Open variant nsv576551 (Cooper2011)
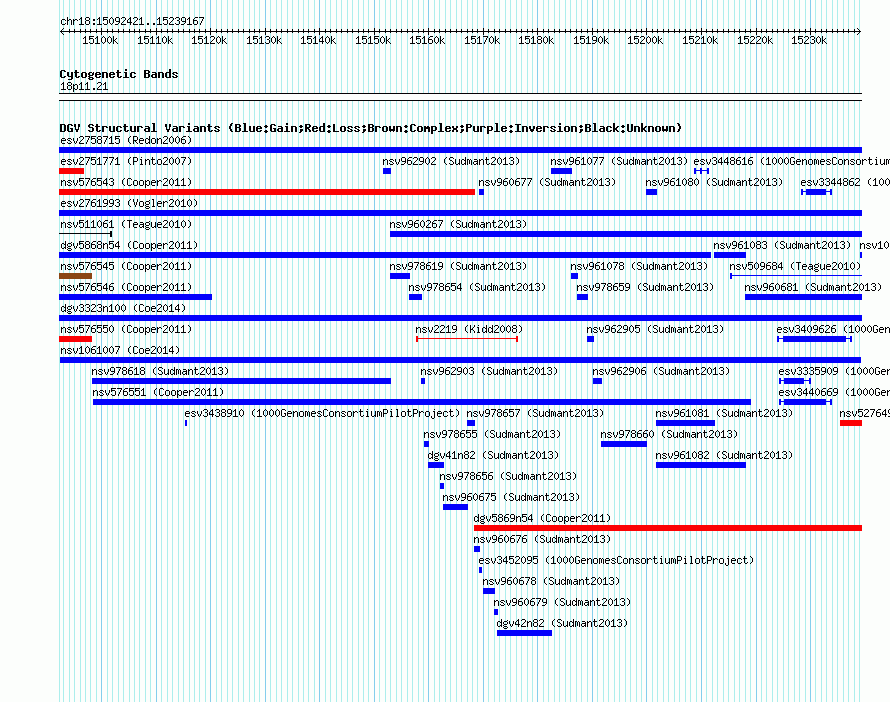 coord(158,392)
